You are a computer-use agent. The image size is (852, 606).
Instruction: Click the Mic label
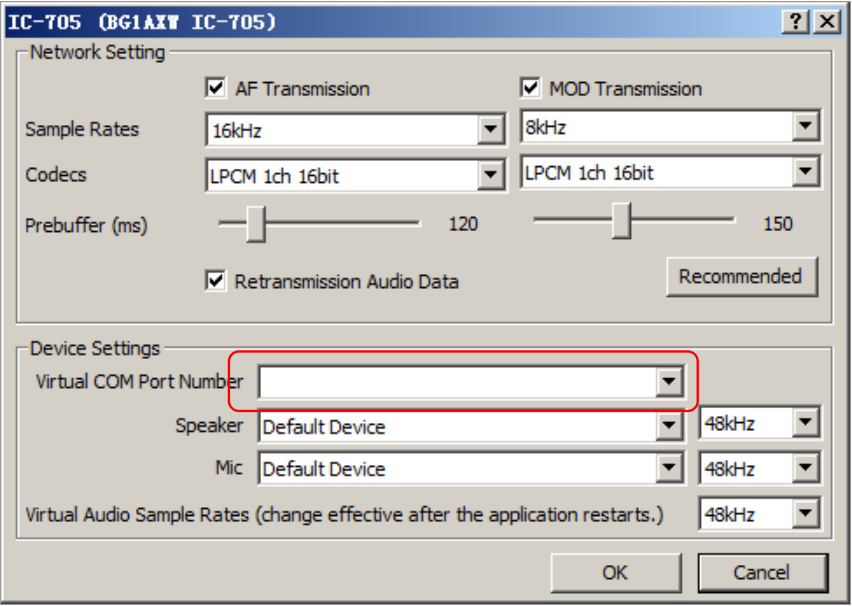[x=229, y=467]
